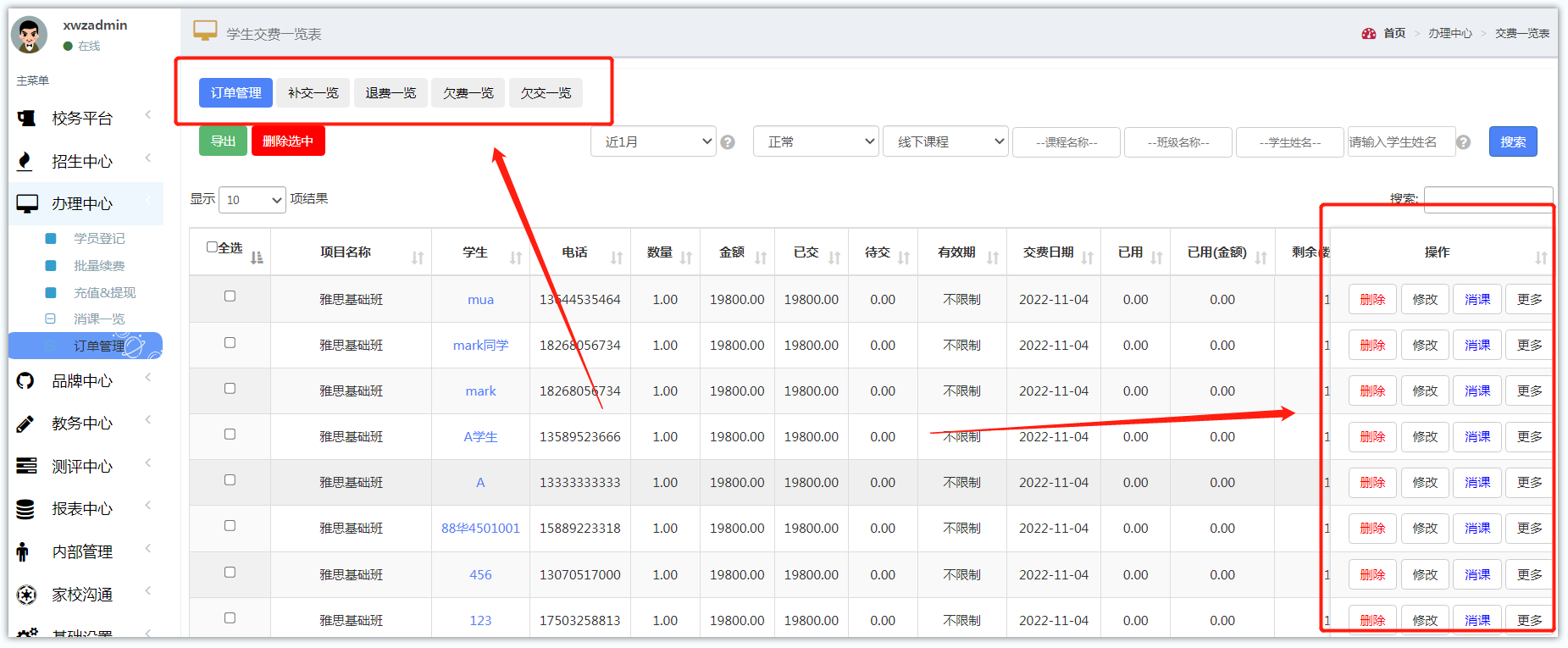Click the 报表中心 database icon
This screenshot has height=648, width=1568.
pyautogui.click(x=25, y=509)
